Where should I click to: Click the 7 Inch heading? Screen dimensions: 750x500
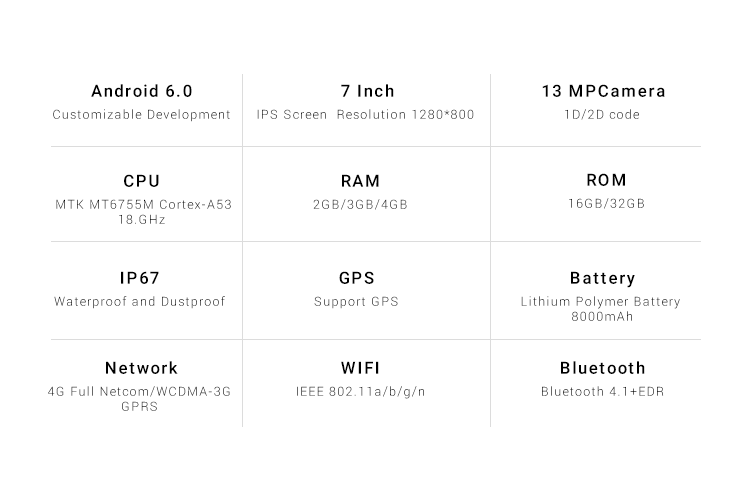pyautogui.click(x=368, y=91)
